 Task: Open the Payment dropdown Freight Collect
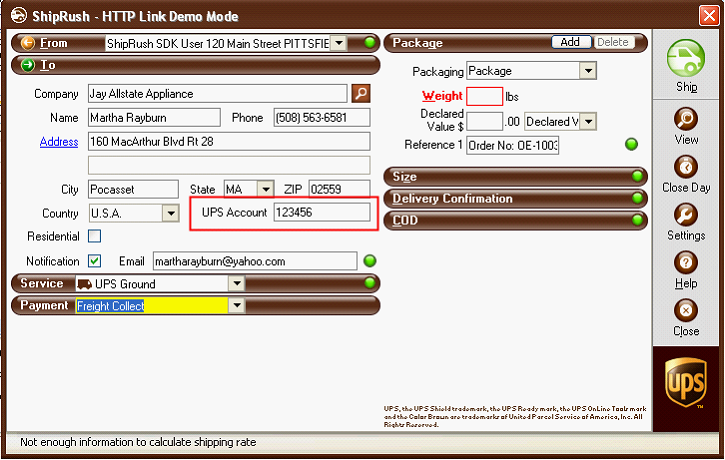236,305
